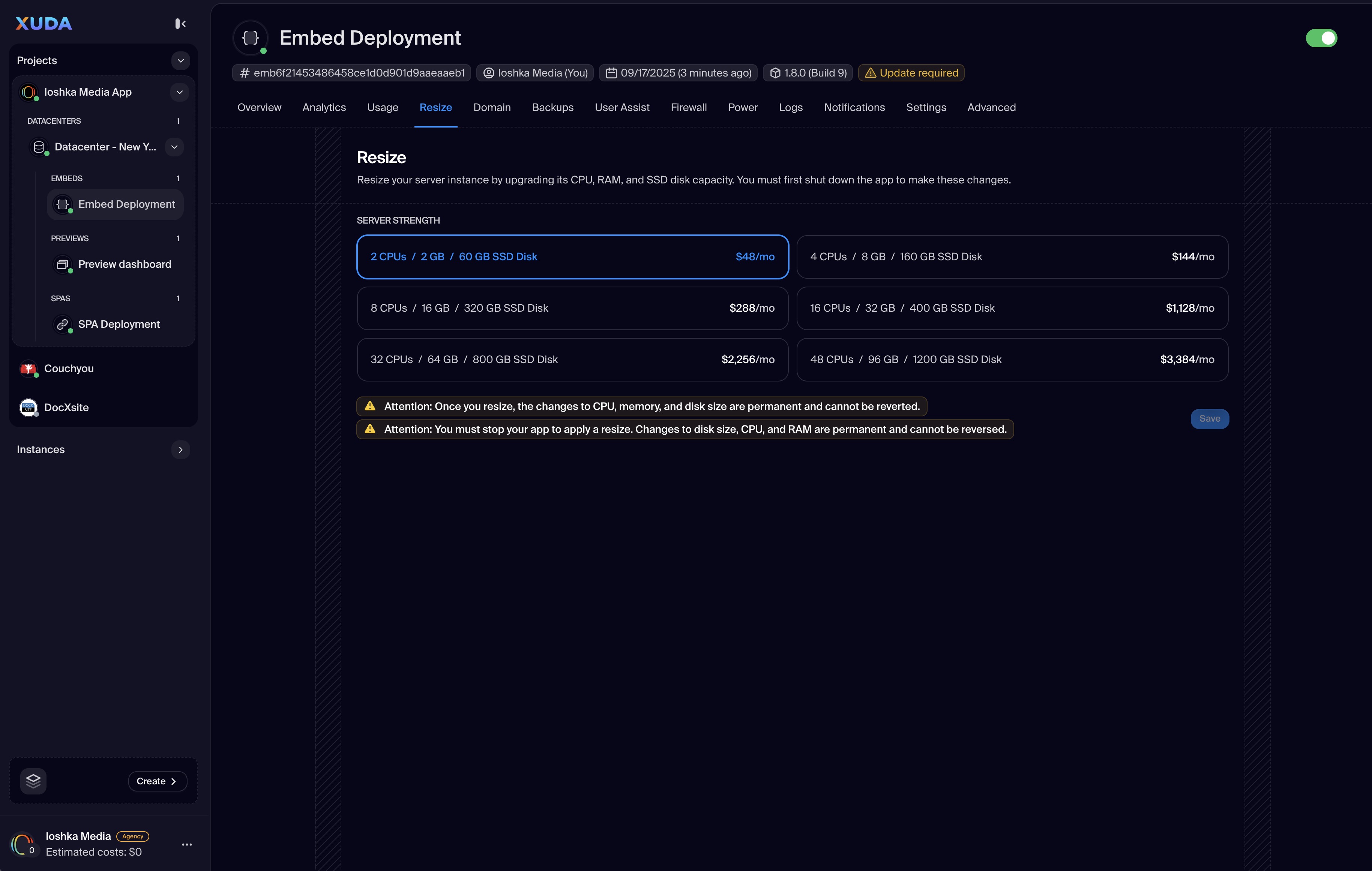The image size is (1372, 871).
Task: Open SPA Deployment in sidebar
Action: pos(115,324)
